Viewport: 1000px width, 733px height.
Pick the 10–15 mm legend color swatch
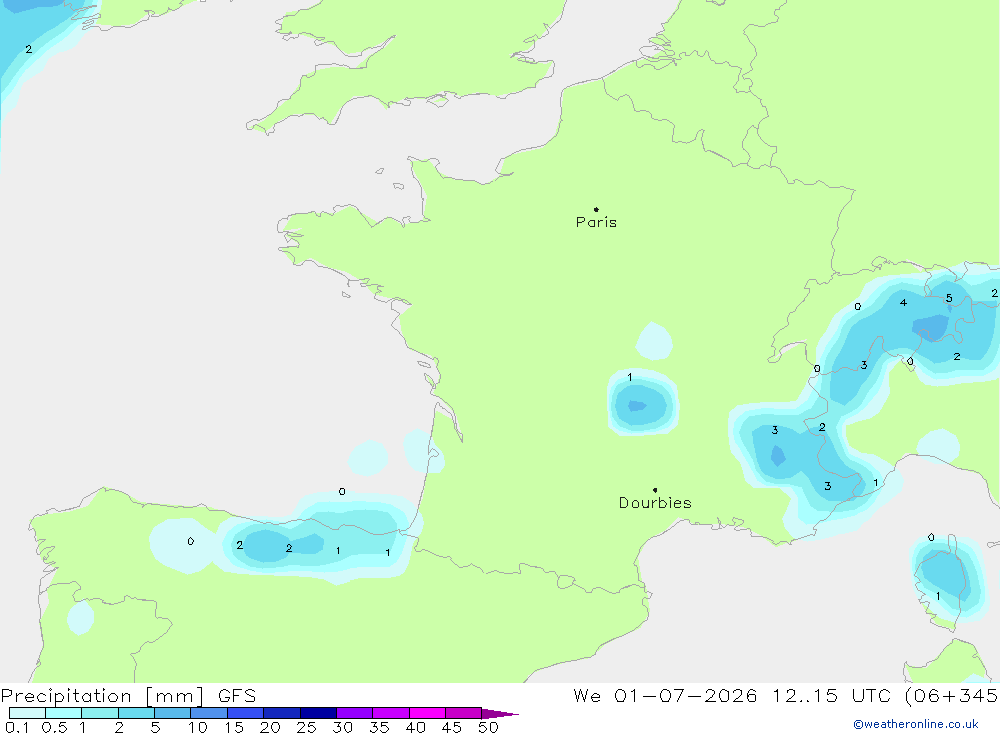click(x=209, y=713)
